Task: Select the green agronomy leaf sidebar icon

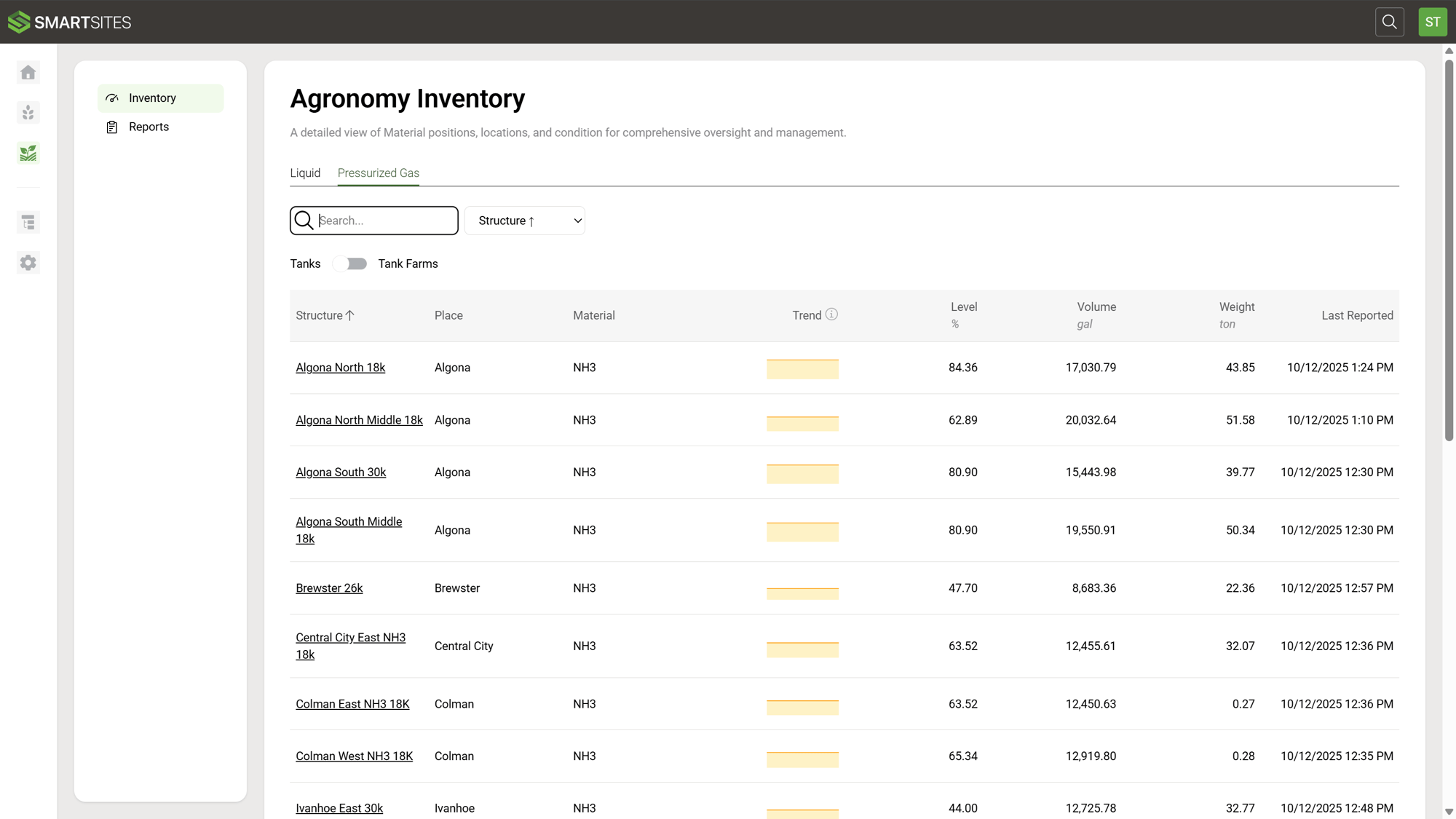Action: pyautogui.click(x=28, y=153)
